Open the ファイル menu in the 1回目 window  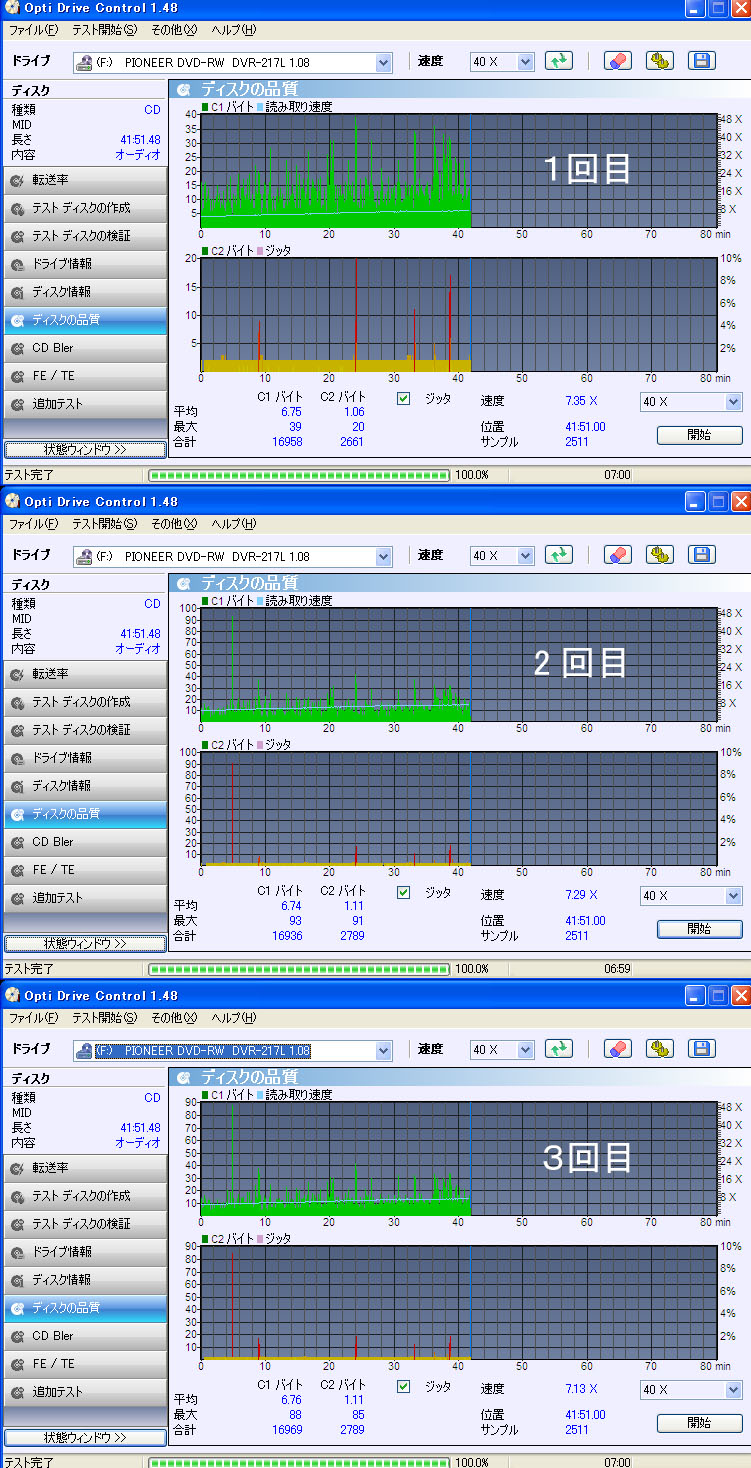[x=33, y=30]
